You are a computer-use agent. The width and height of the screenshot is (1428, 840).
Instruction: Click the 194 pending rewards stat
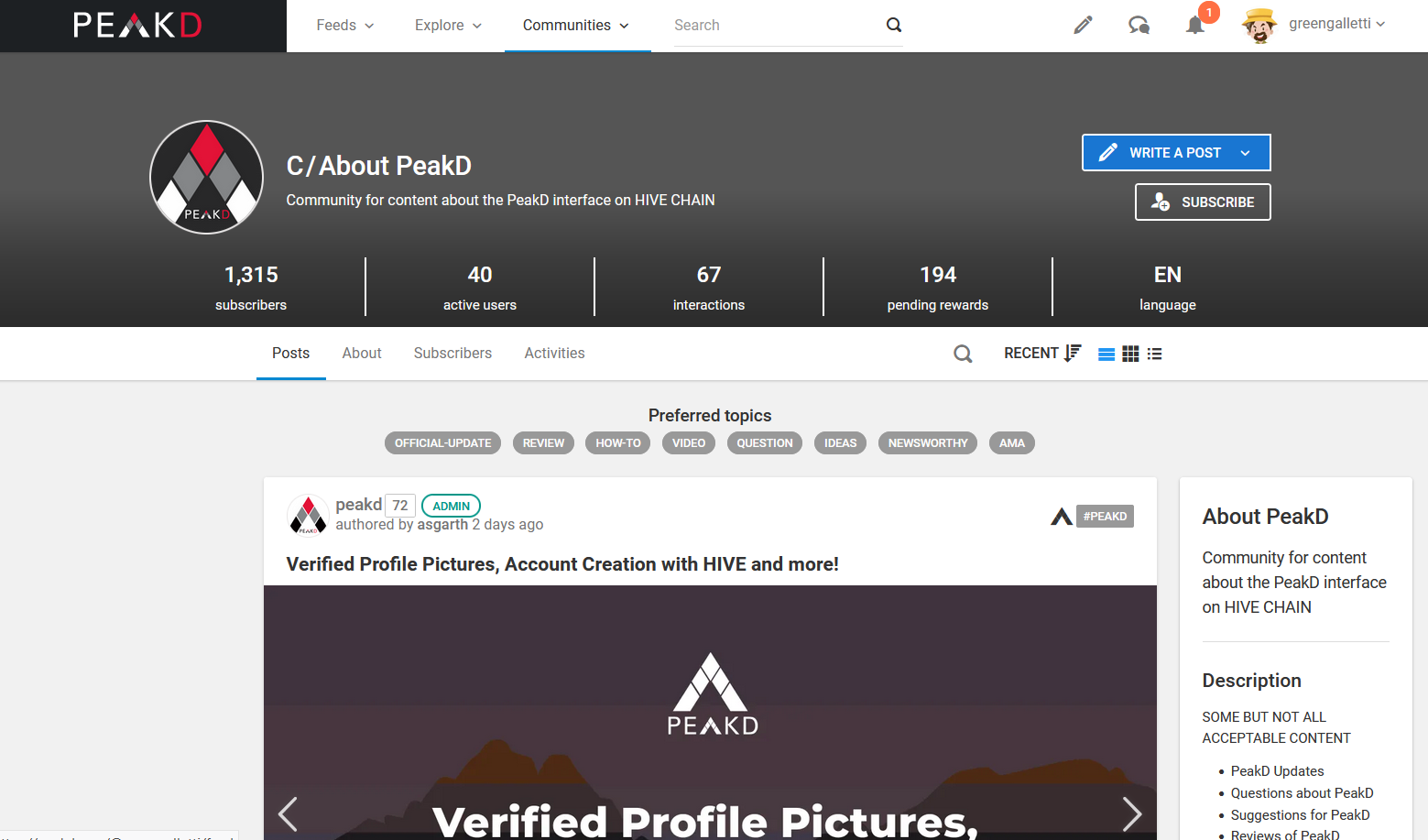click(x=938, y=288)
